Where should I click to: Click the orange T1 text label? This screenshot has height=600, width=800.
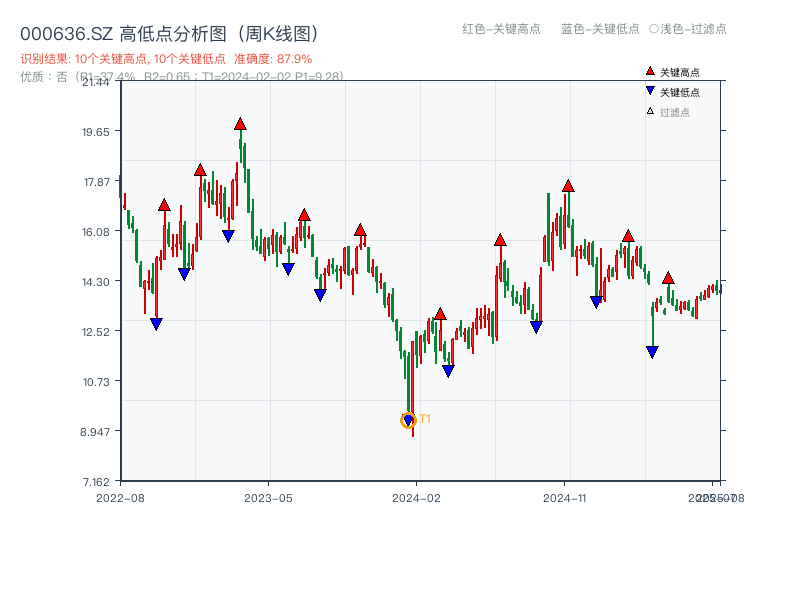[425, 419]
